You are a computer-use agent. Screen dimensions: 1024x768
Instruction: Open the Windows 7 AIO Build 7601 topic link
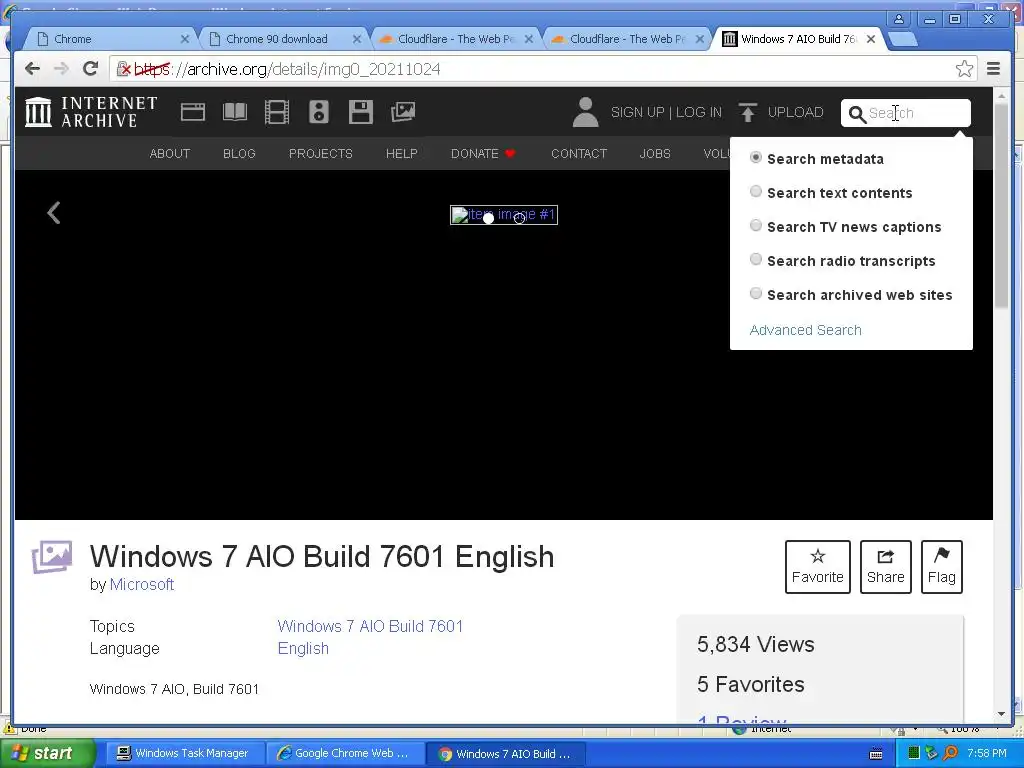pos(370,626)
